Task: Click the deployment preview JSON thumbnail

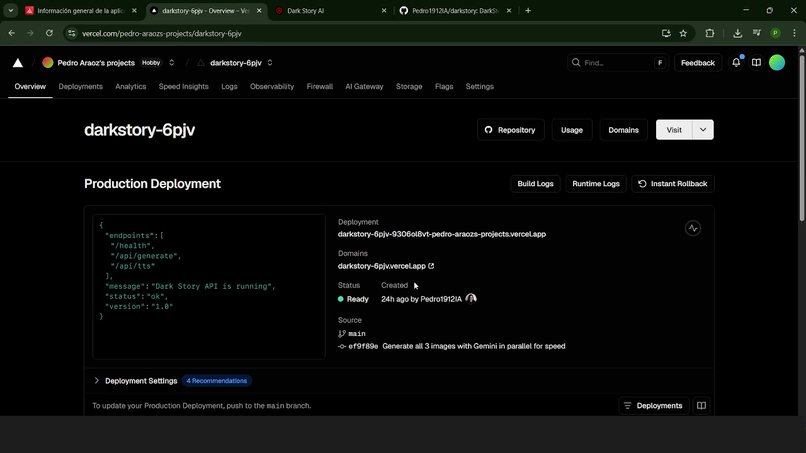Action: click(209, 286)
